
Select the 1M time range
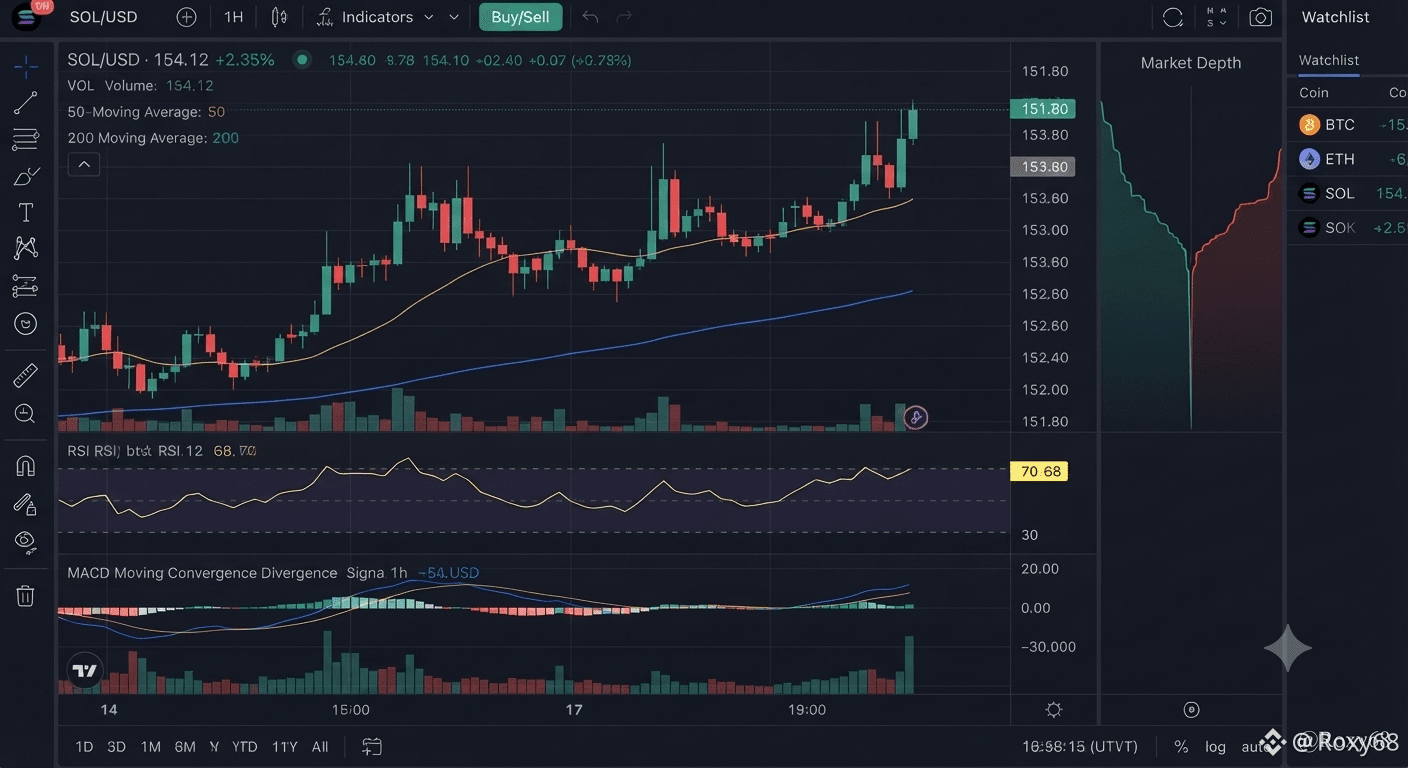coord(150,747)
